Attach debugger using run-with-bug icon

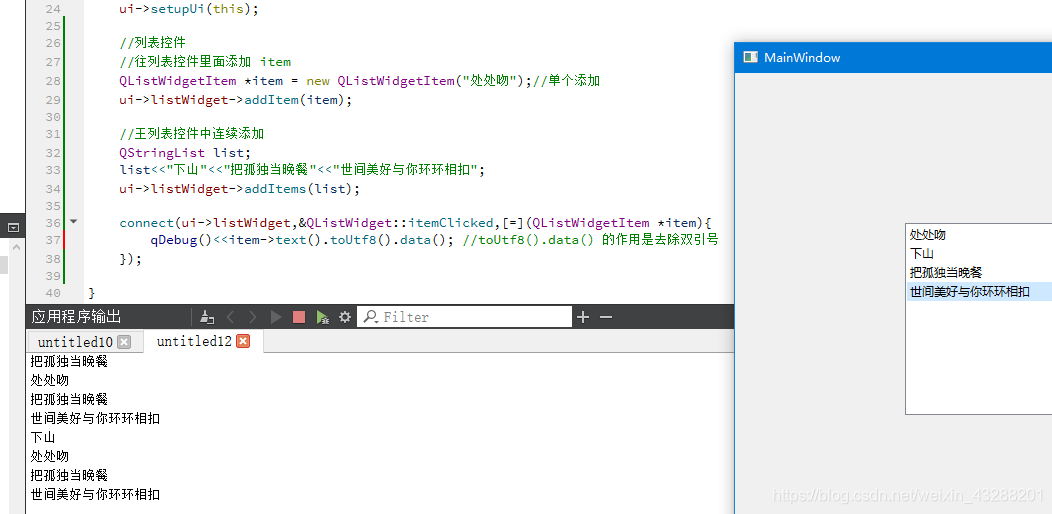(323, 317)
